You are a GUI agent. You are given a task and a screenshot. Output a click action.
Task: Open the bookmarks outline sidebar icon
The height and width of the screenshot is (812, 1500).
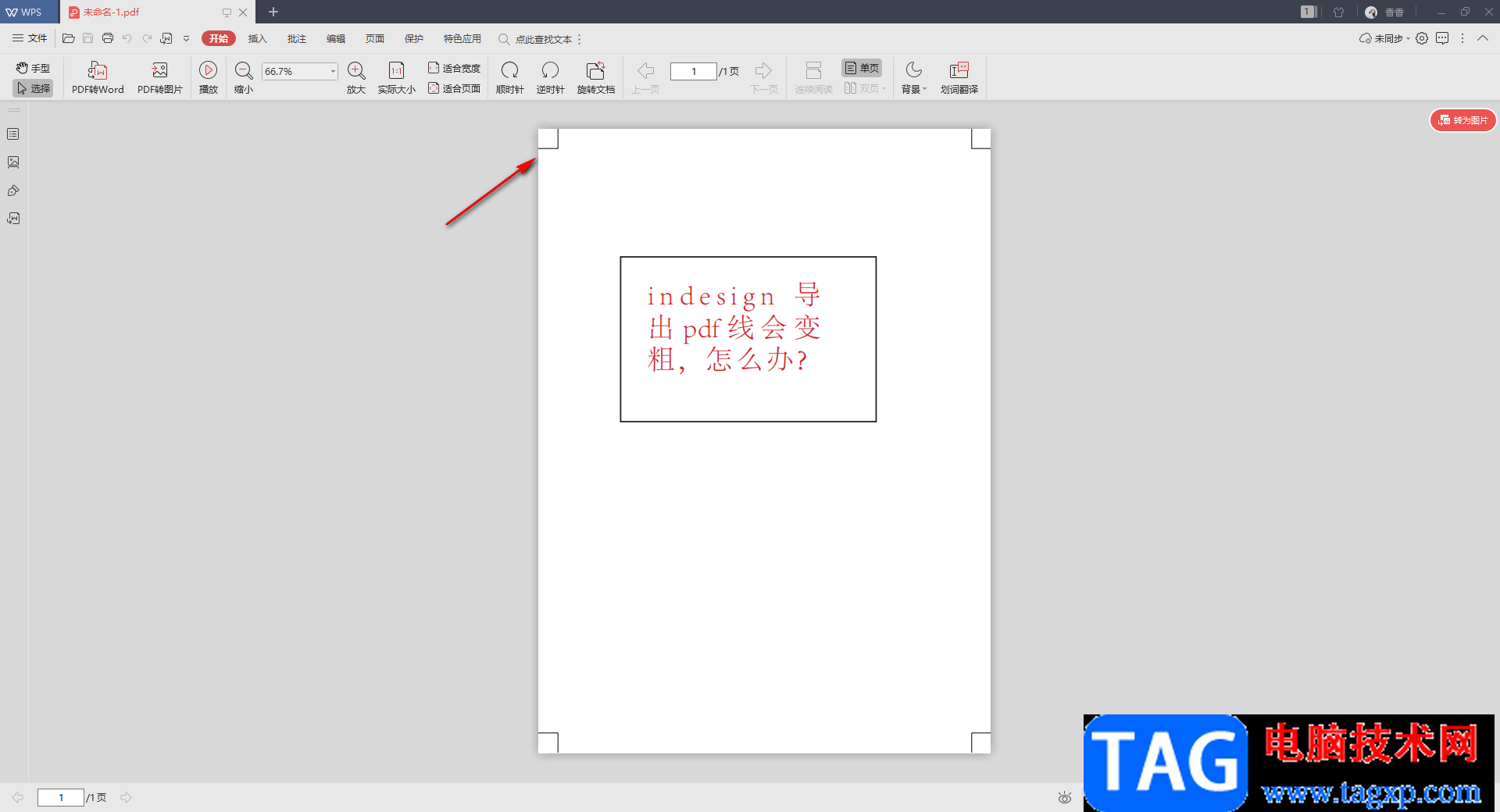click(13, 134)
